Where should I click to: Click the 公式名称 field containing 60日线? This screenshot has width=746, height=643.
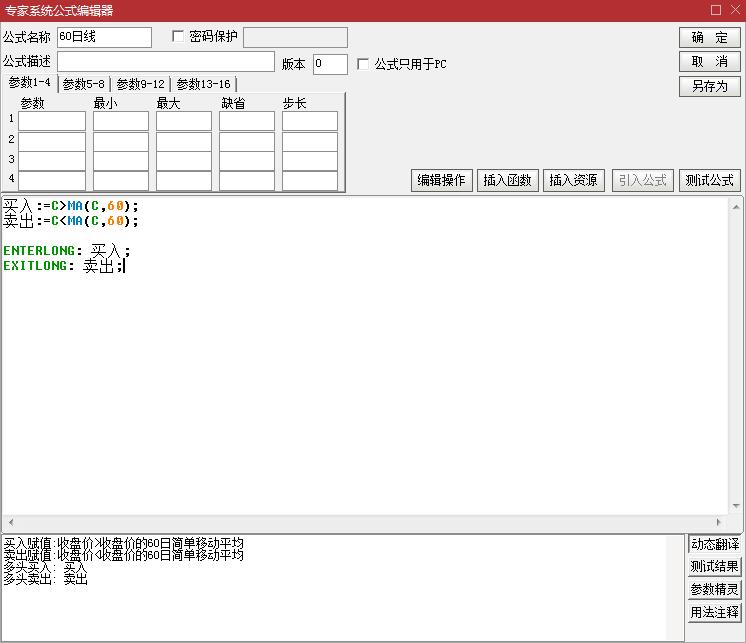tap(104, 37)
